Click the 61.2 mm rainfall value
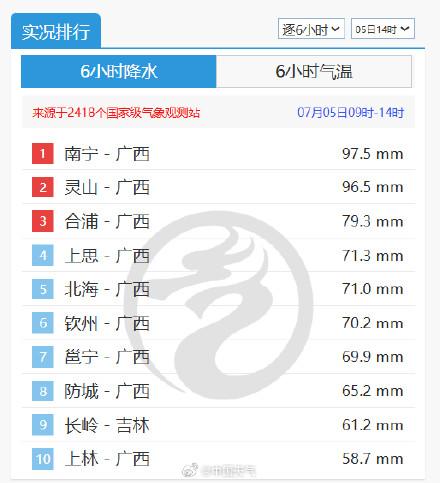 tap(373, 425)
